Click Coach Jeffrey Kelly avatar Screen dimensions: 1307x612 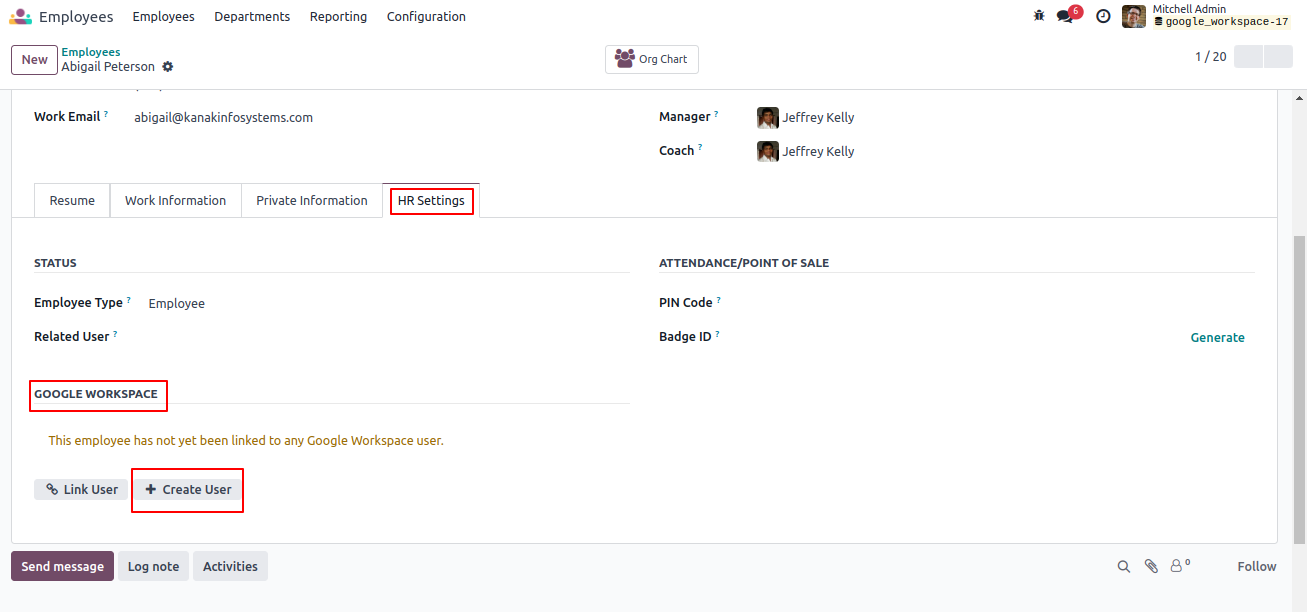(768, 151)
